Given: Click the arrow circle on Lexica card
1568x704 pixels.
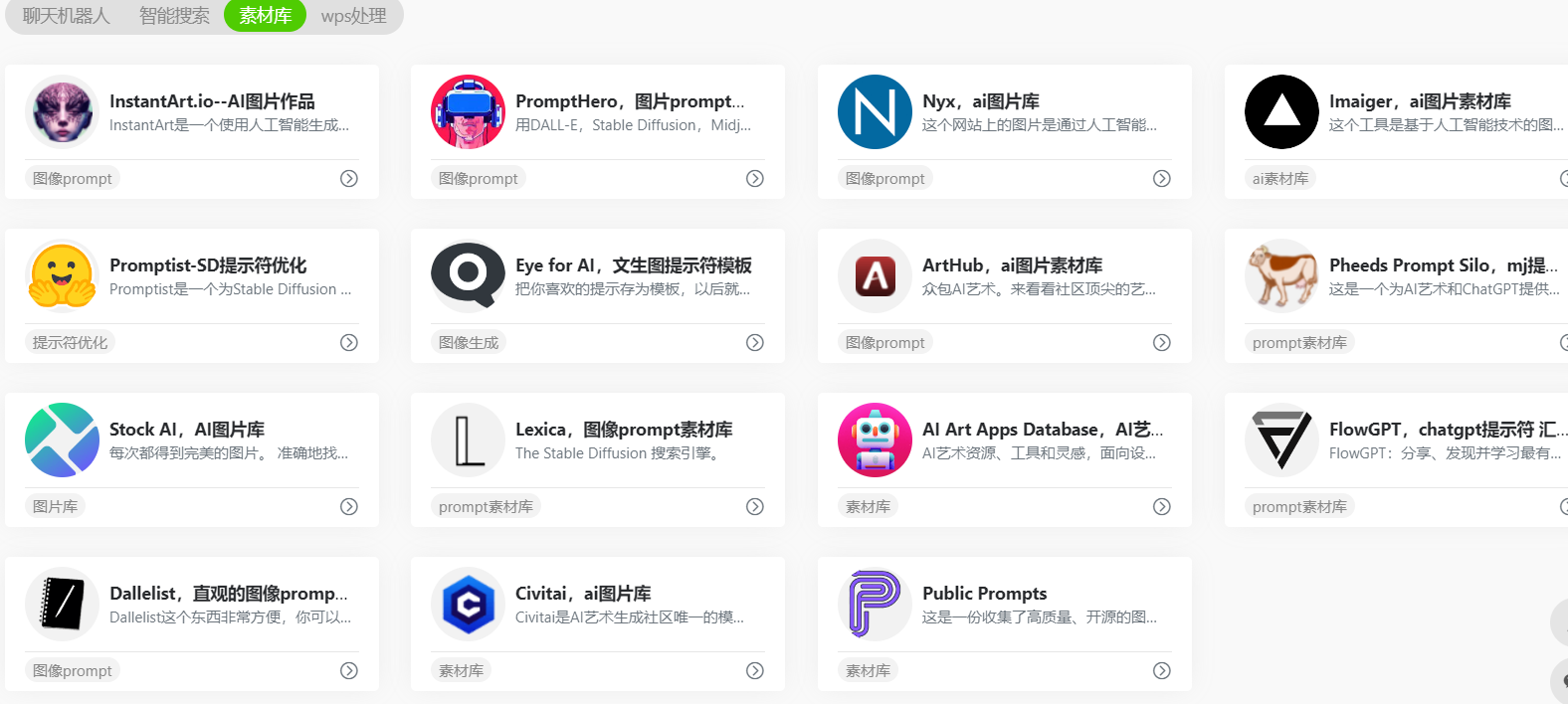Looking at the screenshot, I should (755, 506).
